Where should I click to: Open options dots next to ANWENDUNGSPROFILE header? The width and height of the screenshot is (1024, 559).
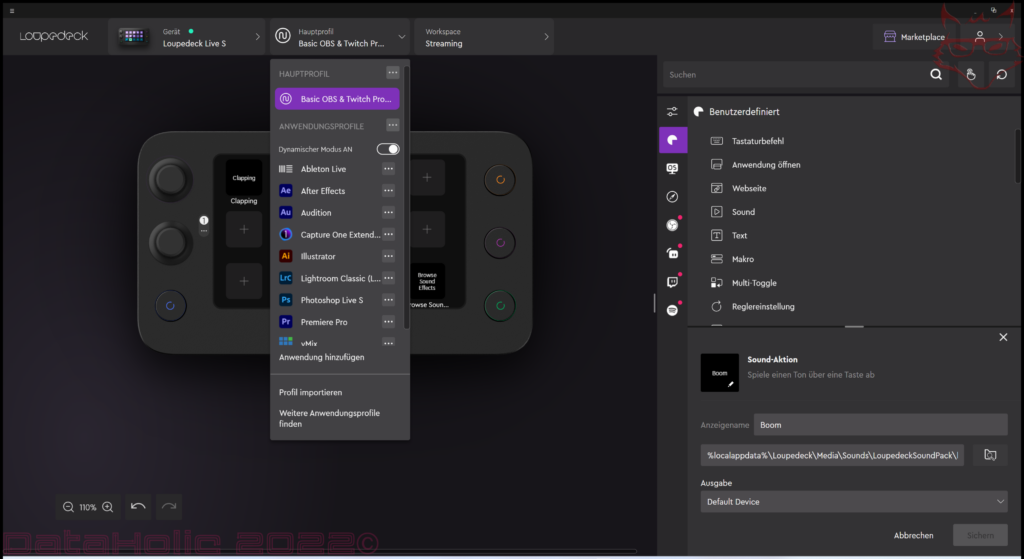[392, 125]
